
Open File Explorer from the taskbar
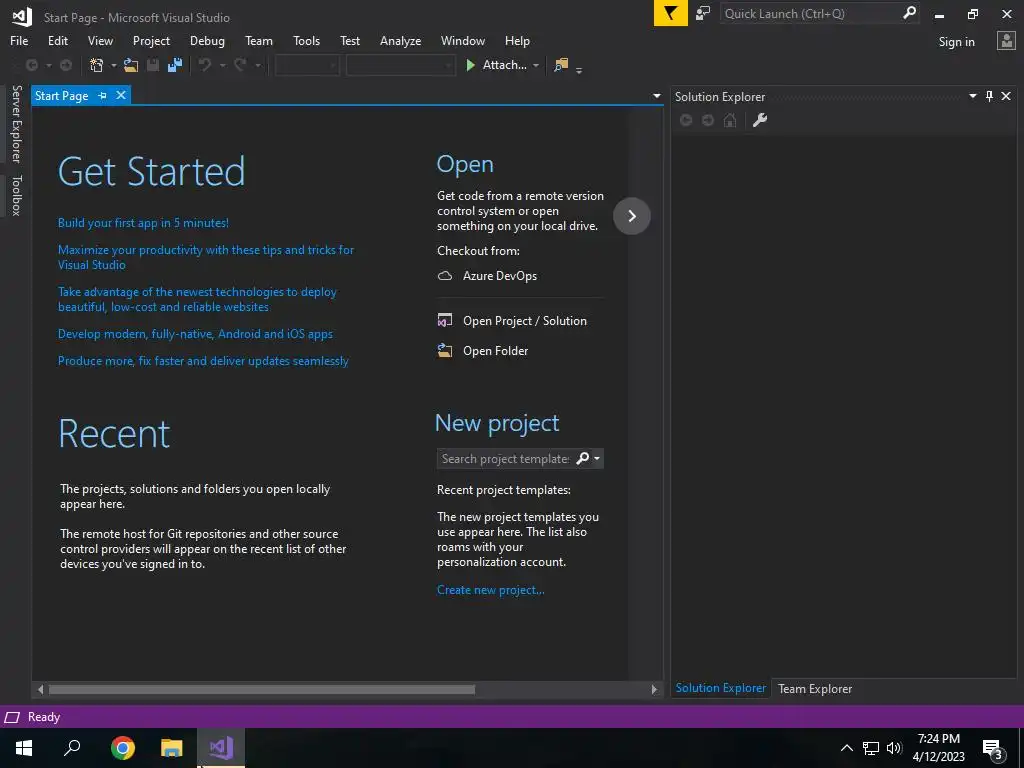(x=172, y=748)
